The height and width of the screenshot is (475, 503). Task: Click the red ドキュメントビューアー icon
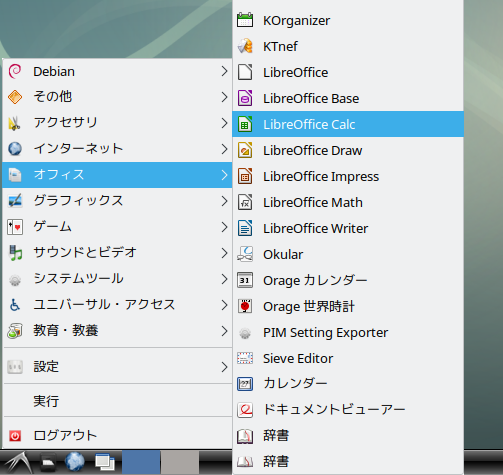click(245, 410)
